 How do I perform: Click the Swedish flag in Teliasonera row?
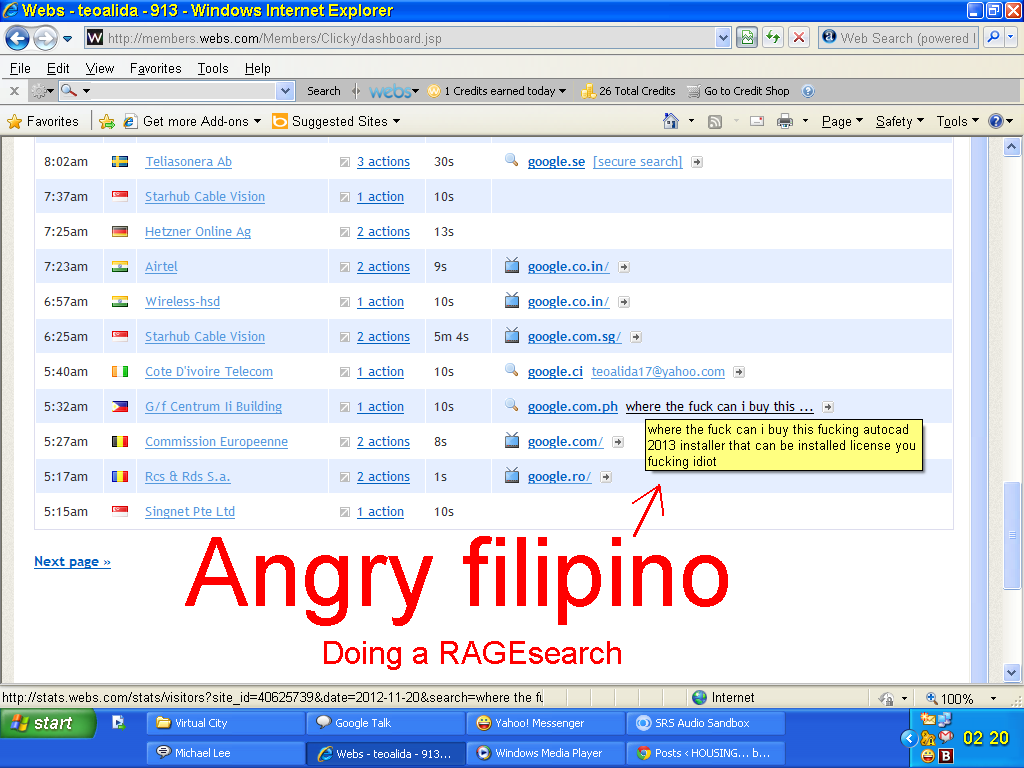click(x=120, y=161)
